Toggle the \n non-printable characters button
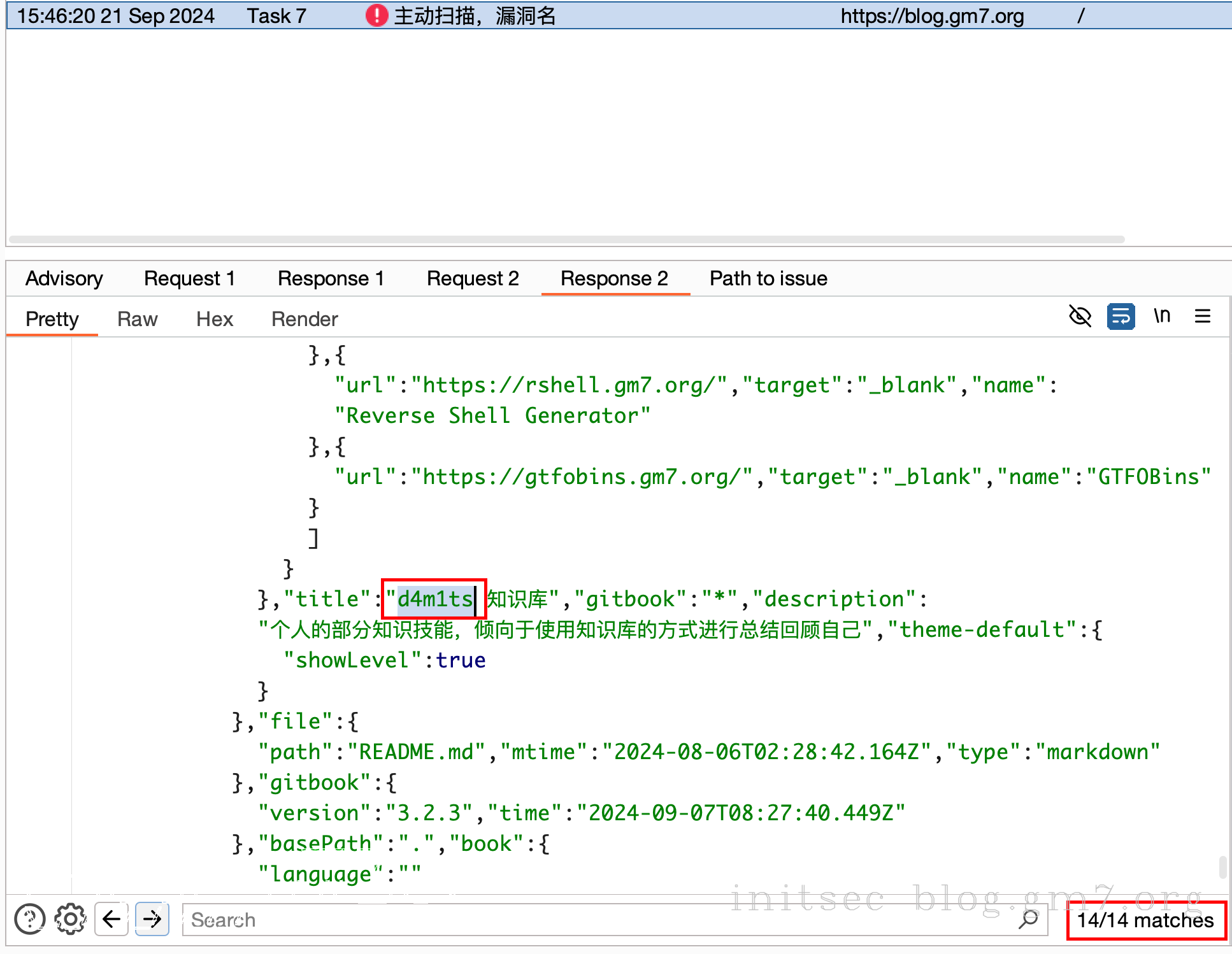 tap(1162, 316)
